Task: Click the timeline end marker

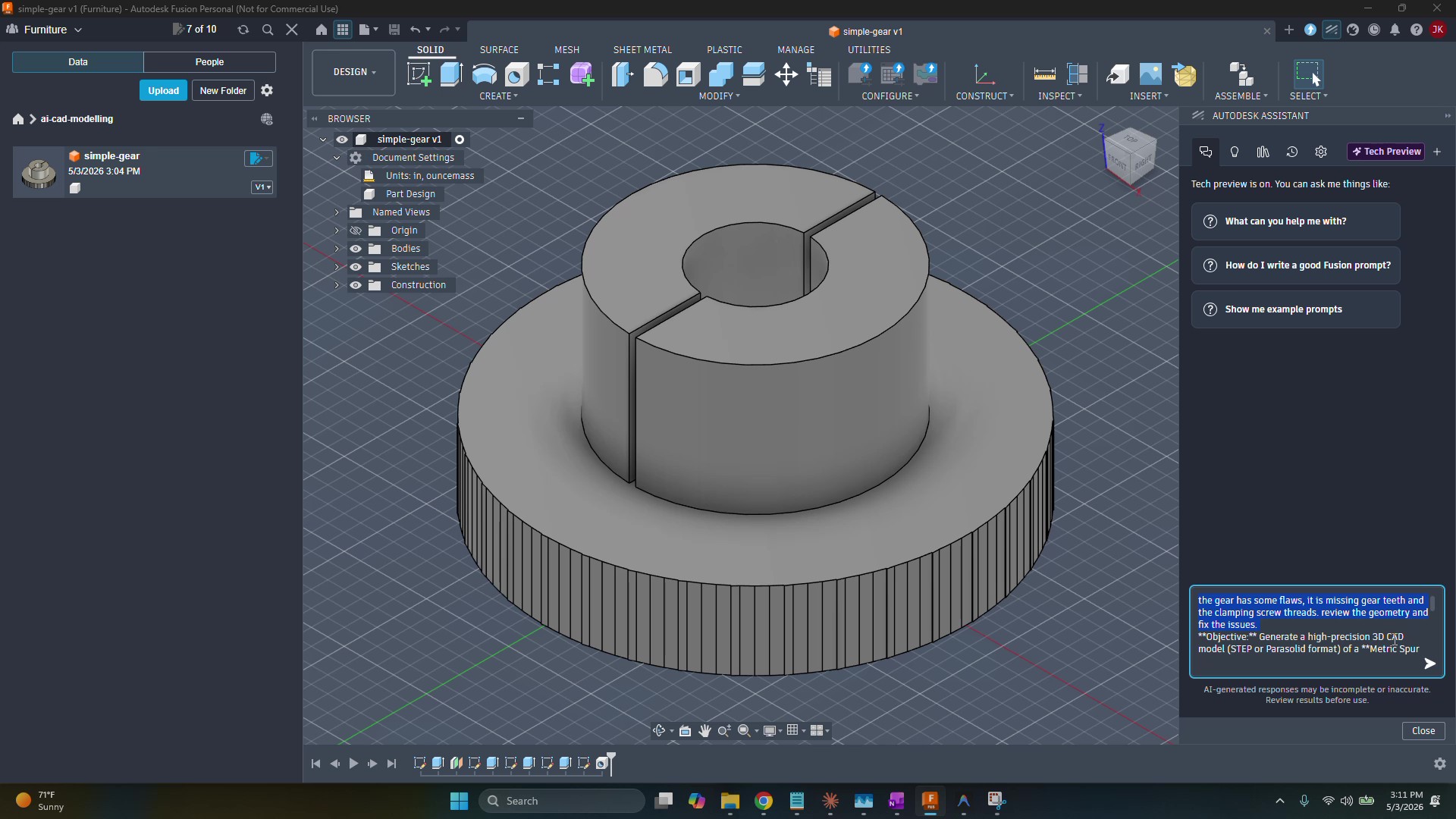Action: coord(611,762)
